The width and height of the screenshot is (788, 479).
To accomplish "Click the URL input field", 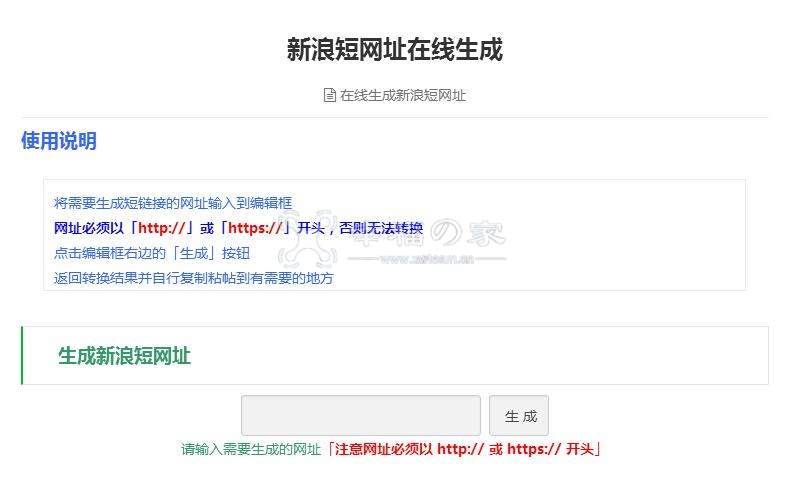I will (361, 415).
